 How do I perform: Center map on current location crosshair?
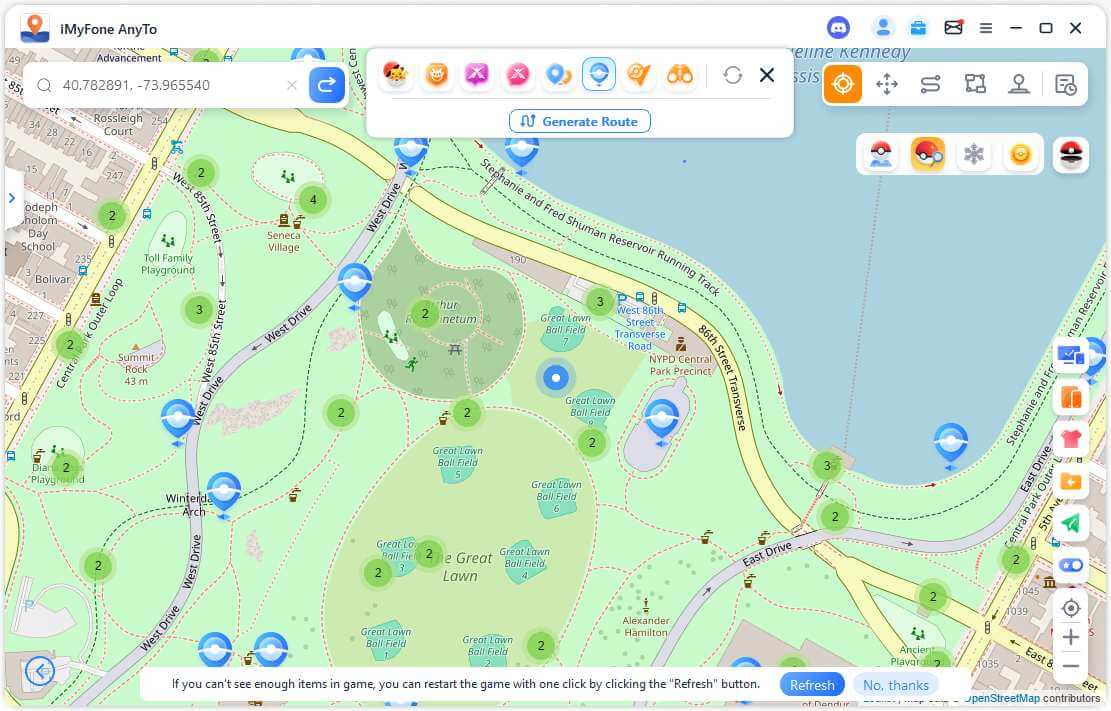coord(1071,608)
